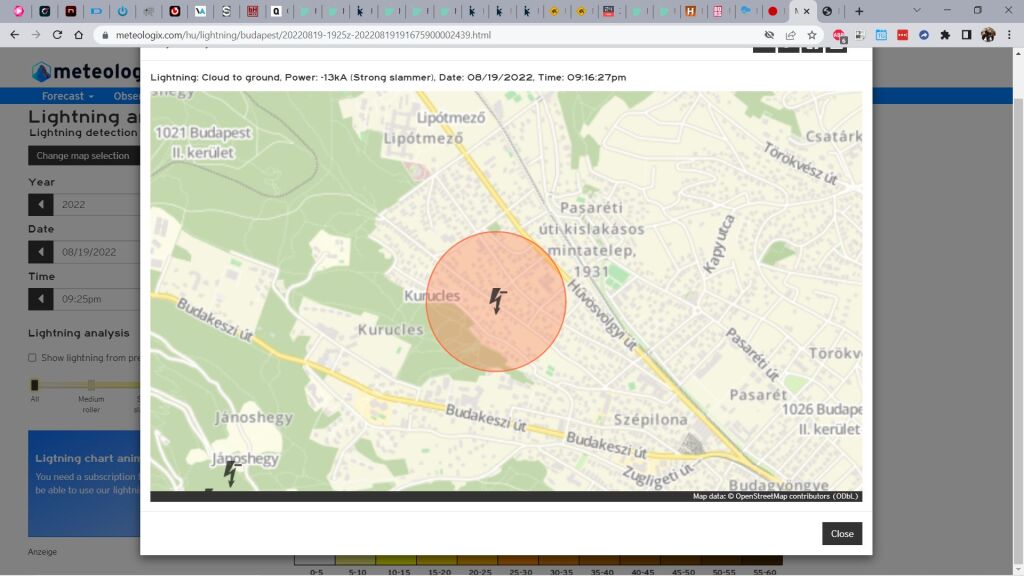The height and width of the screenshot is (576, 1024).
Task: Click the lightning strike icon inside the red circle
Action: [497, 300]
